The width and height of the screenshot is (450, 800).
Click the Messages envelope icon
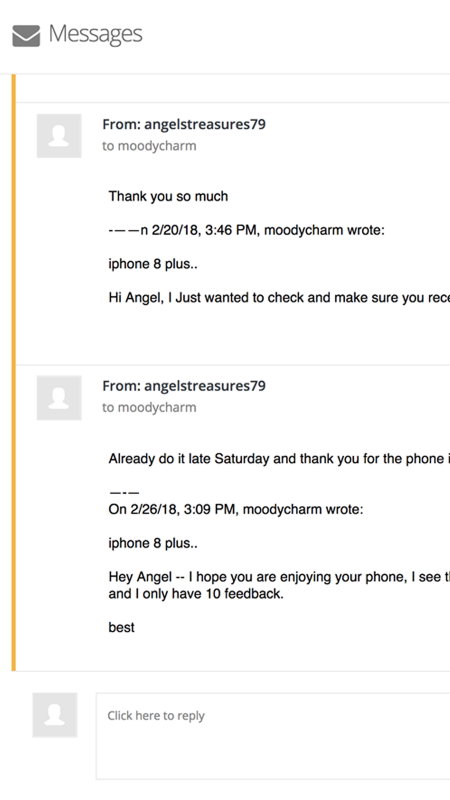[26, 36]
